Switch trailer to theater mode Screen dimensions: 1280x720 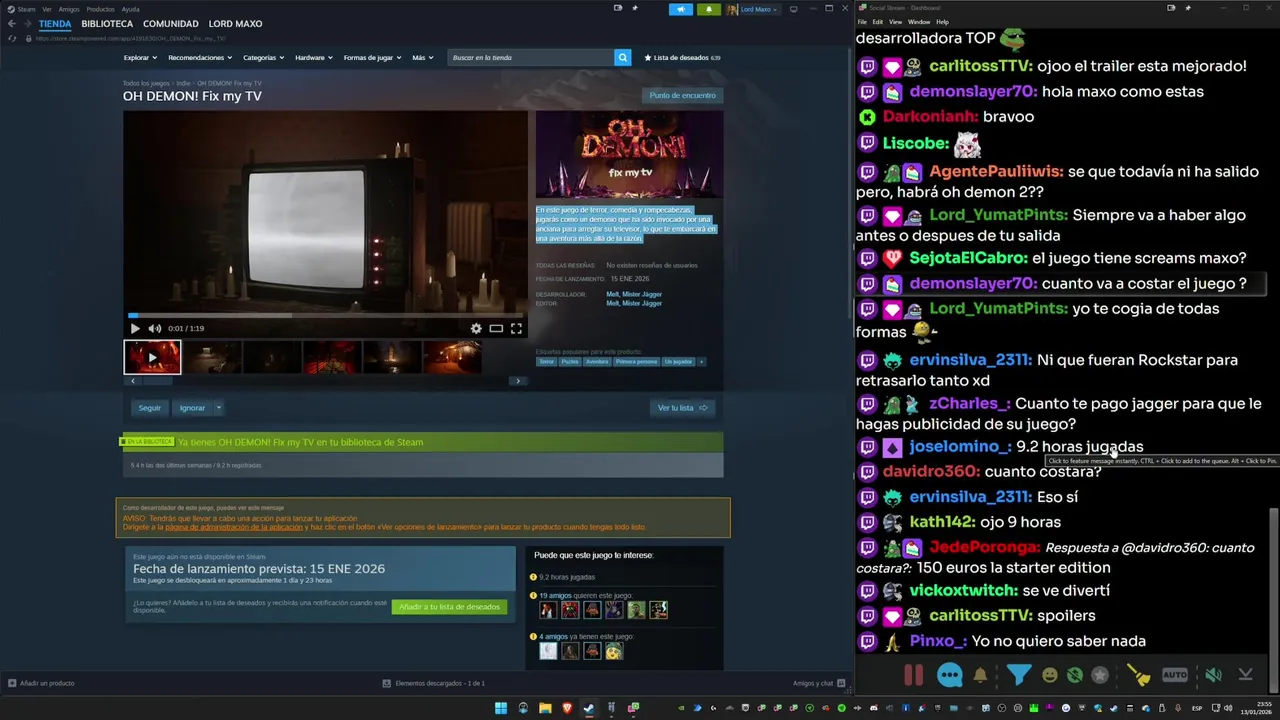click(496, 328)
